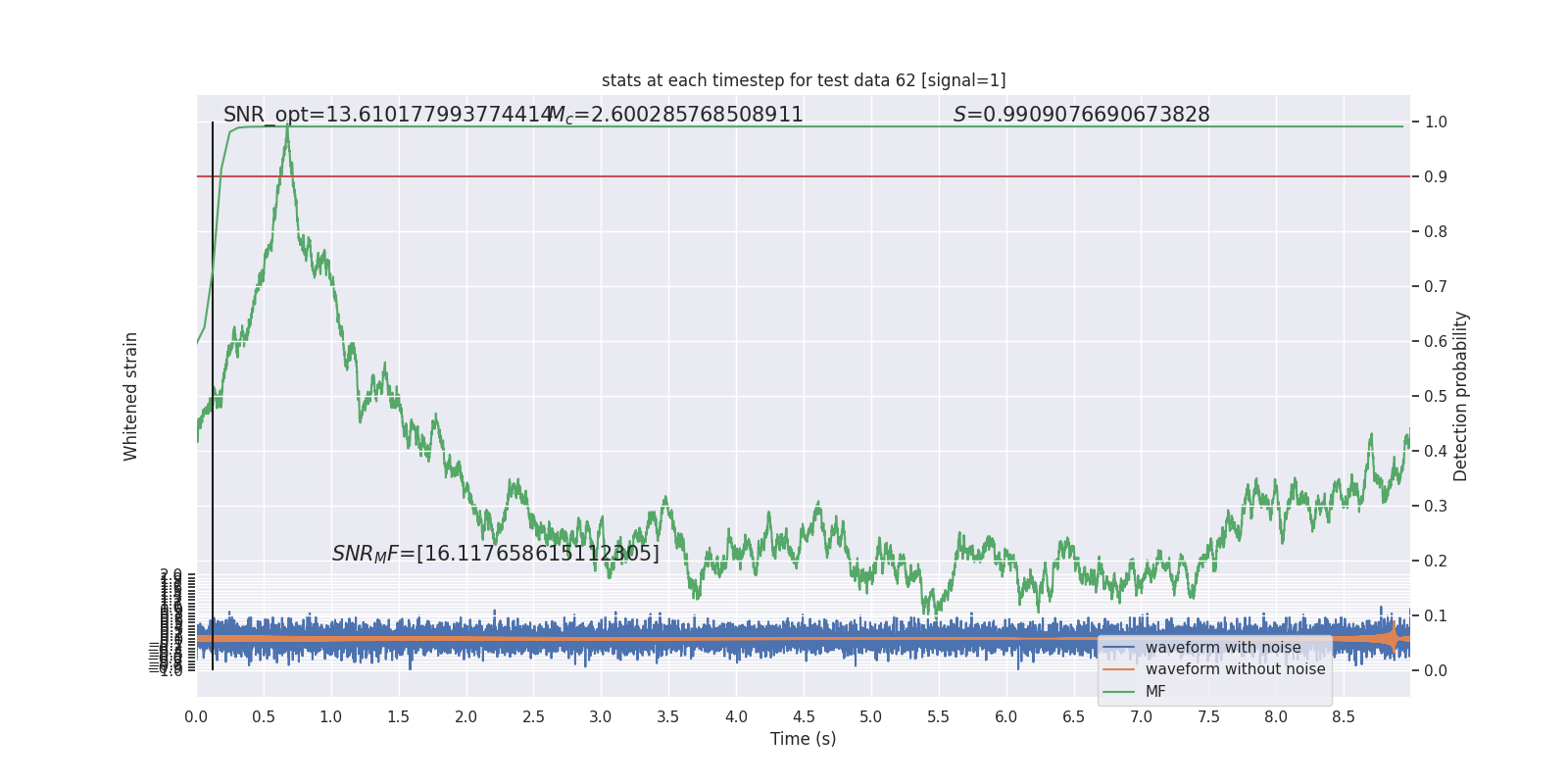Click the green MF line swatch in the legend
This screenshot has height=784, width=1568.
1118,692
